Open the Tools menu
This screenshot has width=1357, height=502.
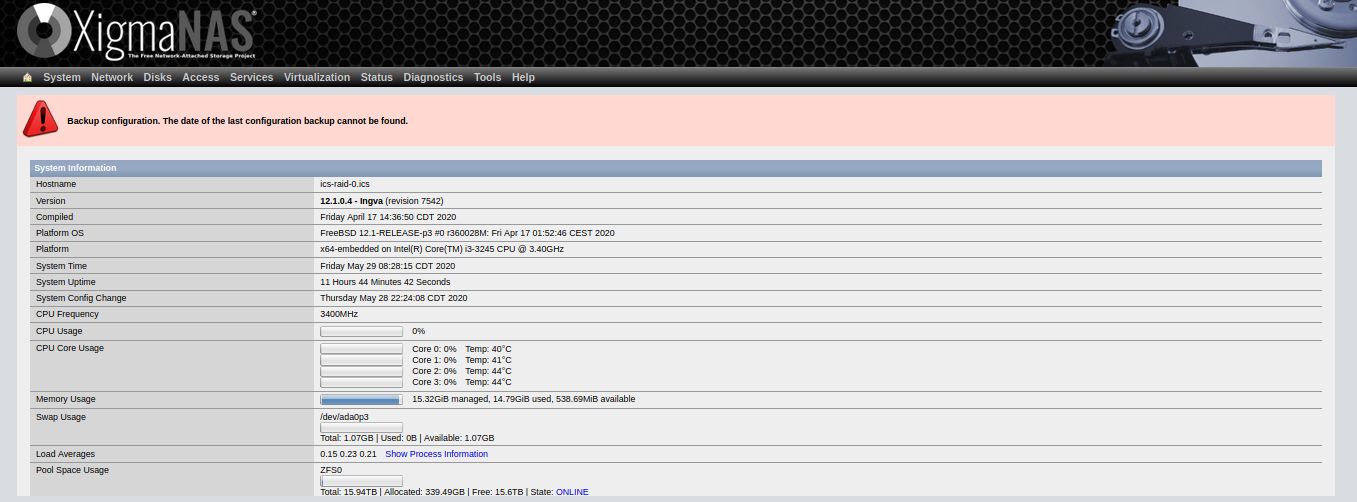[487, 78]
